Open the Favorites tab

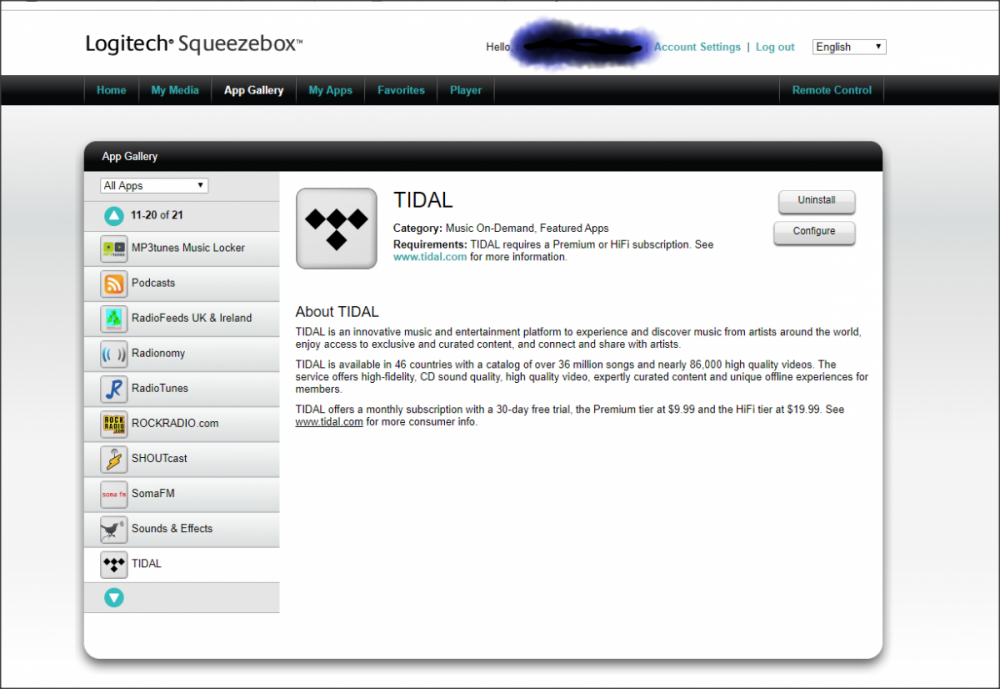click(x=401, y=90)
